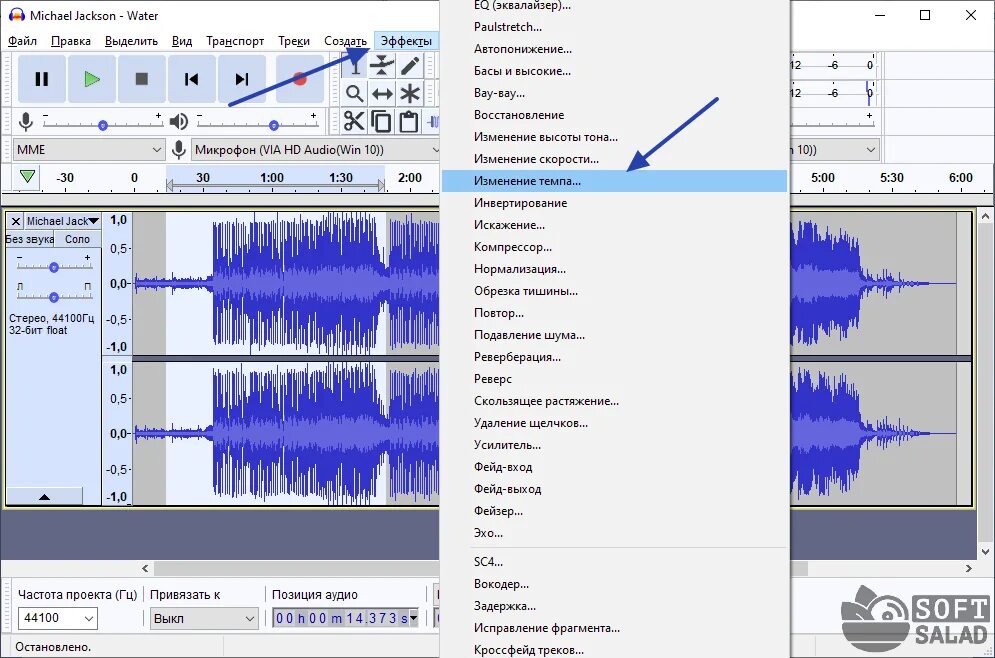Collapse the track with the up arrow
995x658 pixels.
tap(44, 497)
